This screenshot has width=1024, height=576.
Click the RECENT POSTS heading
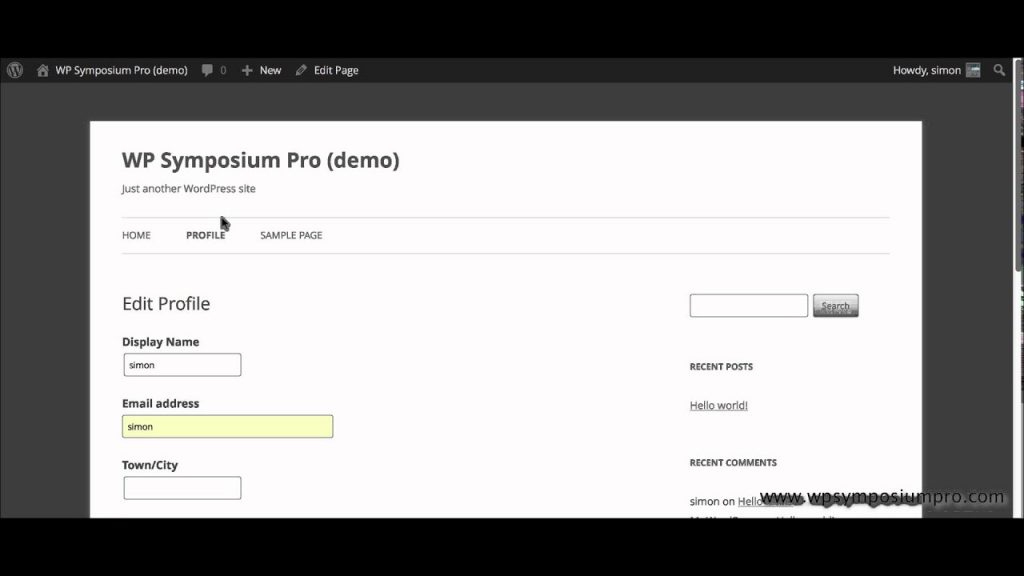721,366
